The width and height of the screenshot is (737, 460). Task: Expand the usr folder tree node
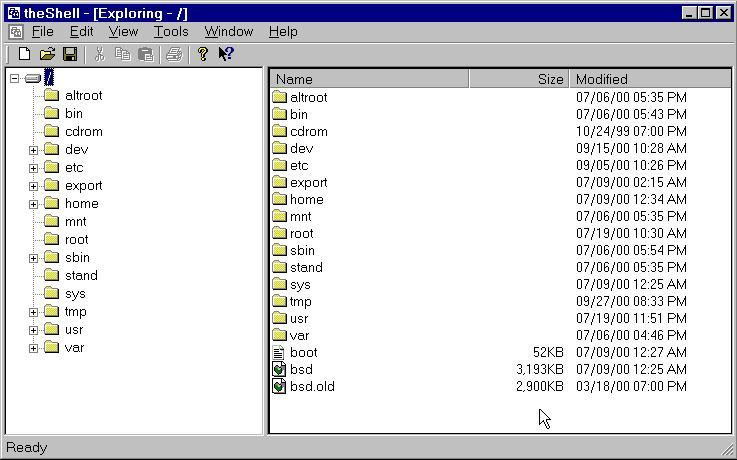pyautogui.click(x=33, y=330)
